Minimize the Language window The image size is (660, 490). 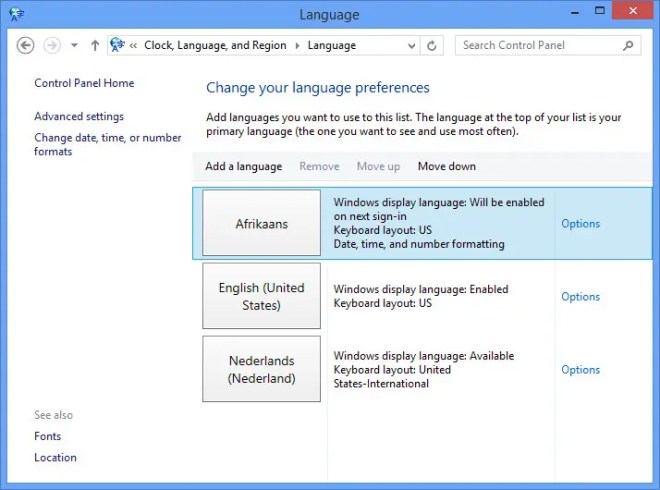[575, 13]
